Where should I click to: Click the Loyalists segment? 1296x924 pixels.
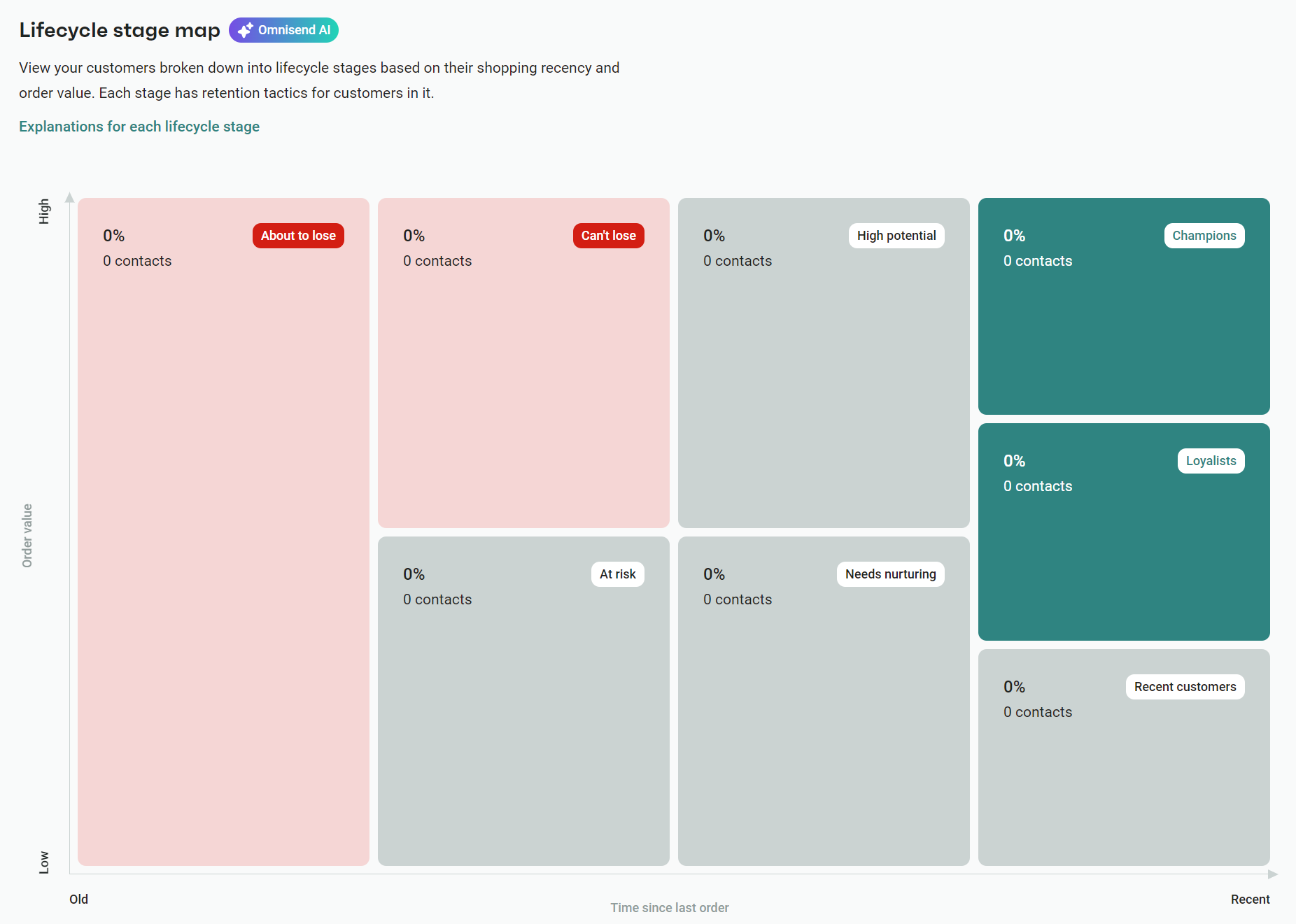click(x=1123, y=560)
